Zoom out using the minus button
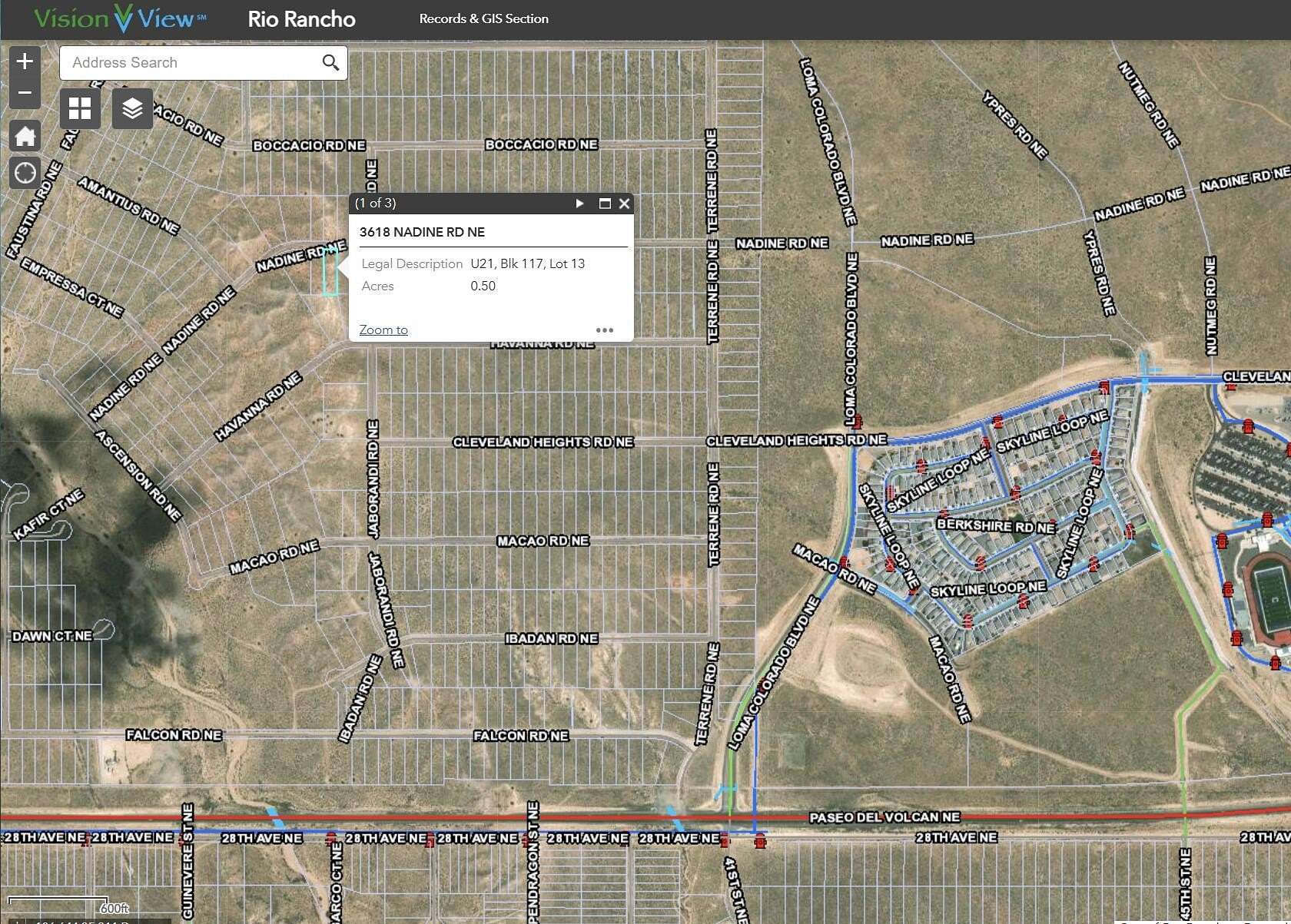This screenshot has width=1291, height=924. (x=24, y=91)
